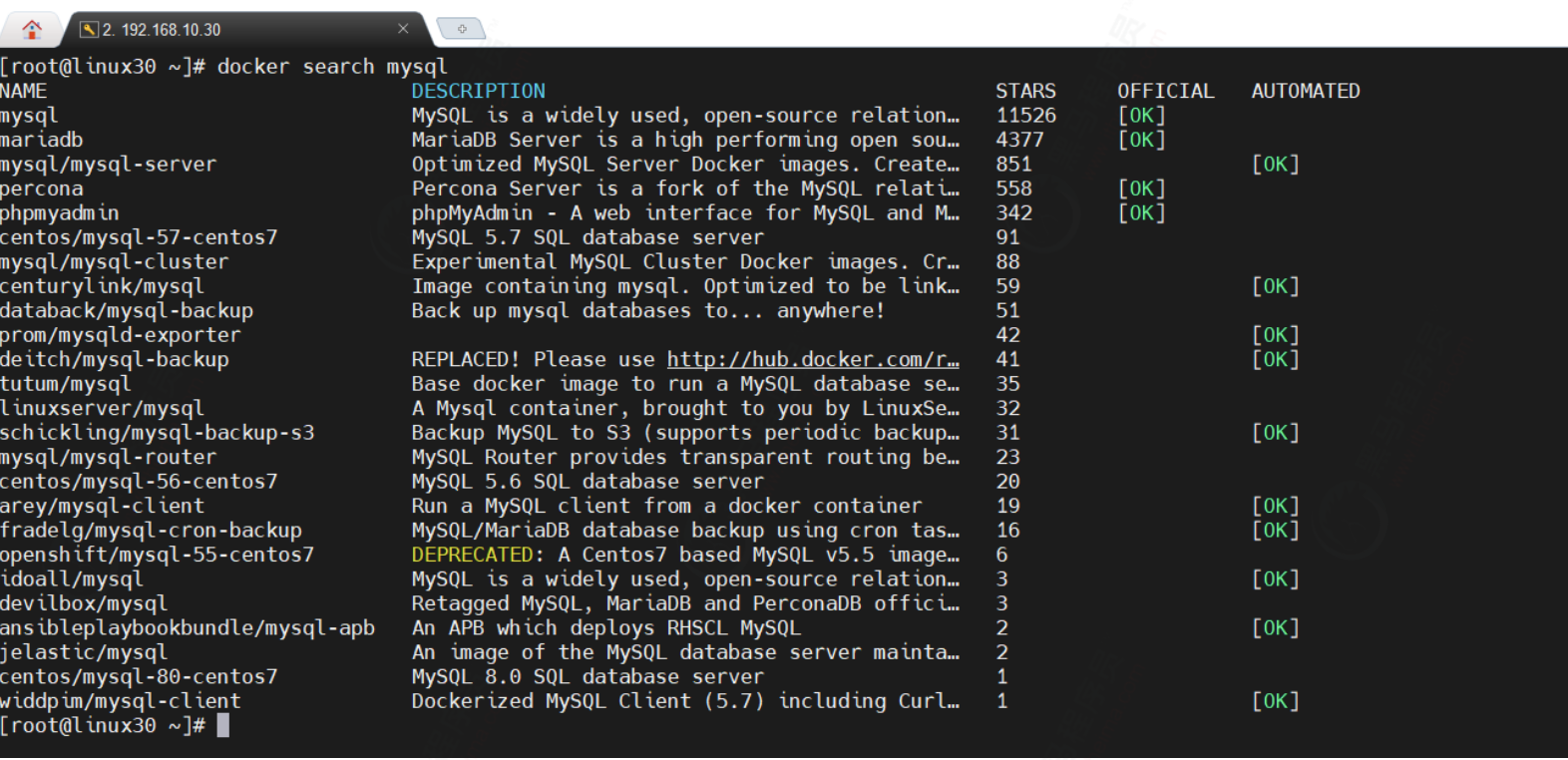The image size is (1568, 760).
Task: Open the hub.docker.com link in deitch row
Action: click(813, 359)
